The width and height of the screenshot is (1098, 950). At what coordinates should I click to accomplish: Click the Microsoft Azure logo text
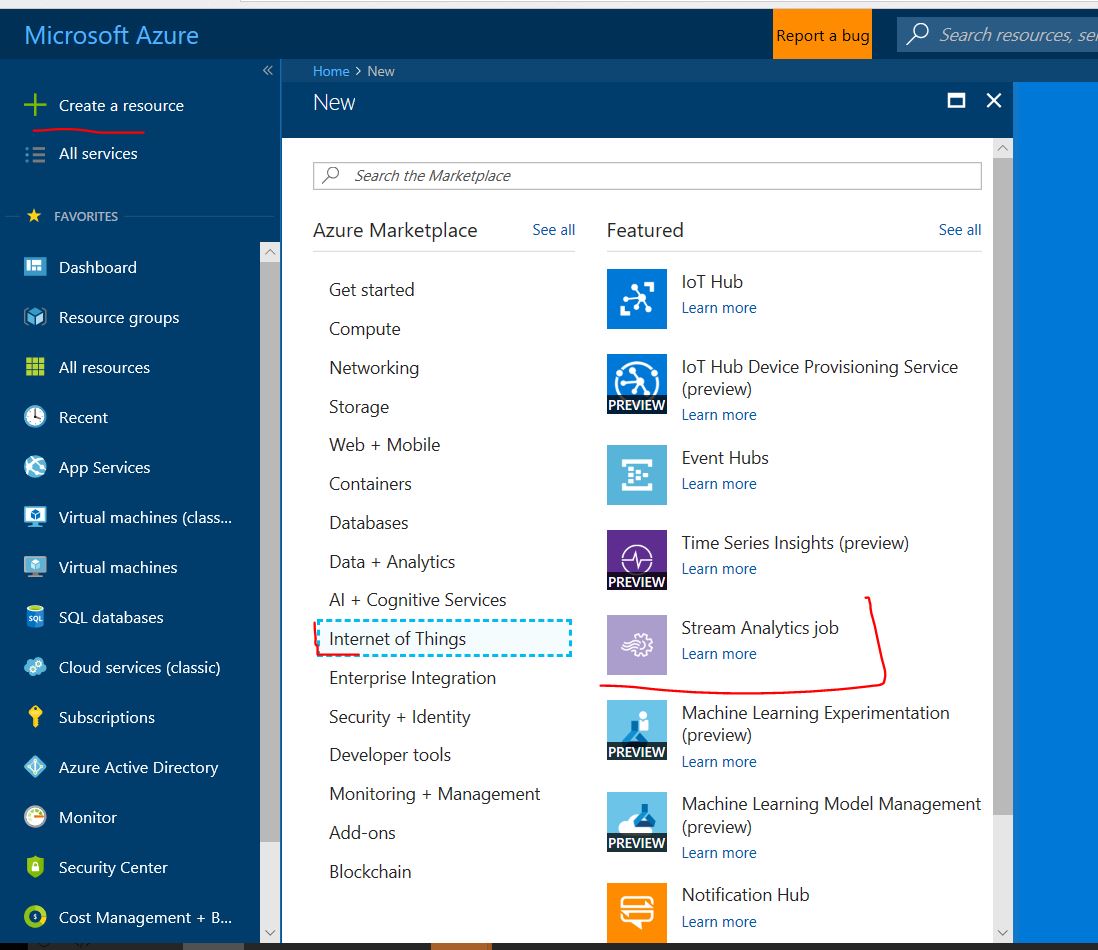(111, 35)
